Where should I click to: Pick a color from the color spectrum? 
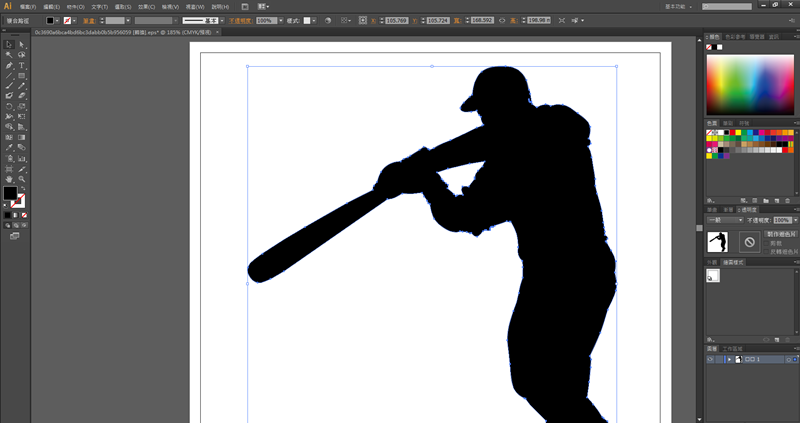[x=750, y=83]
